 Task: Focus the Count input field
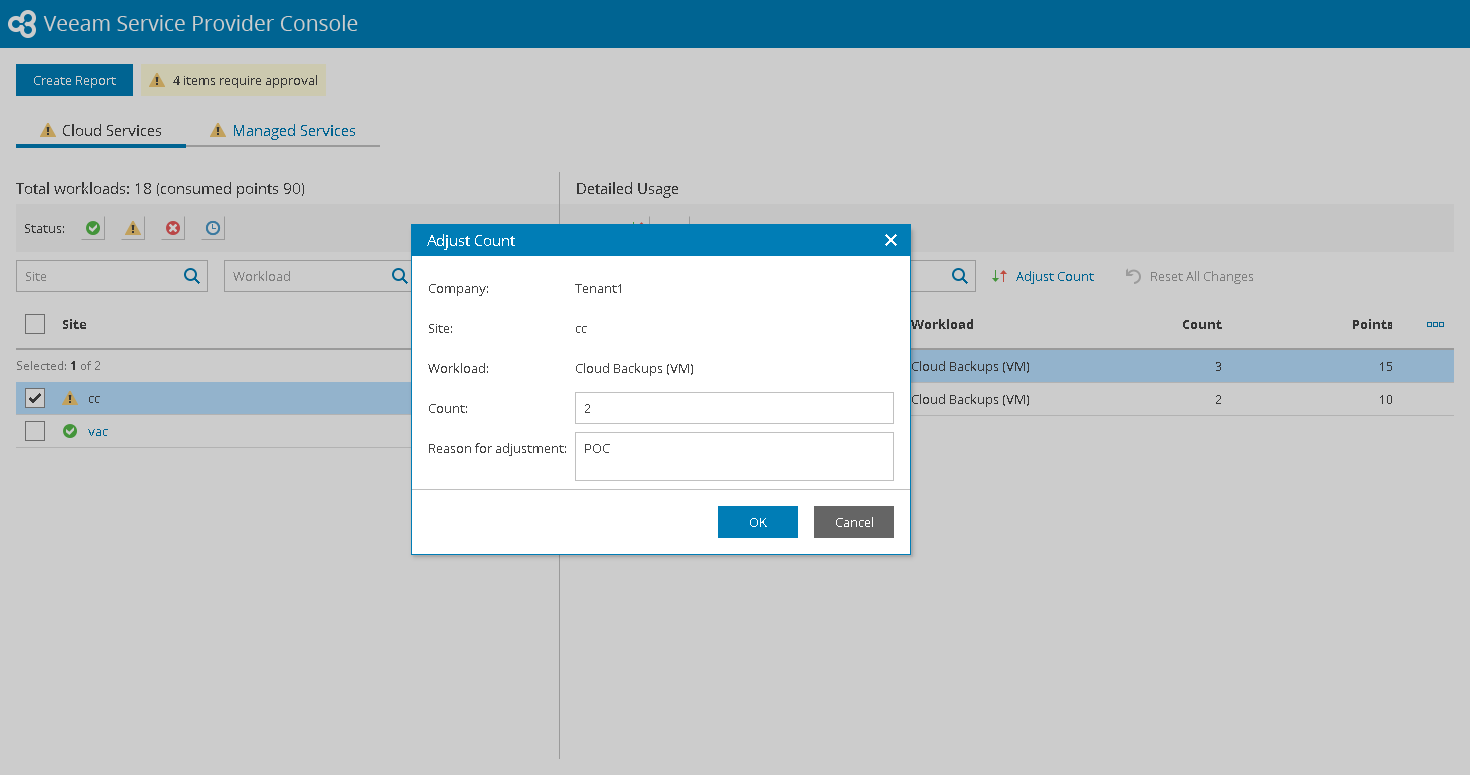[734, 408]
